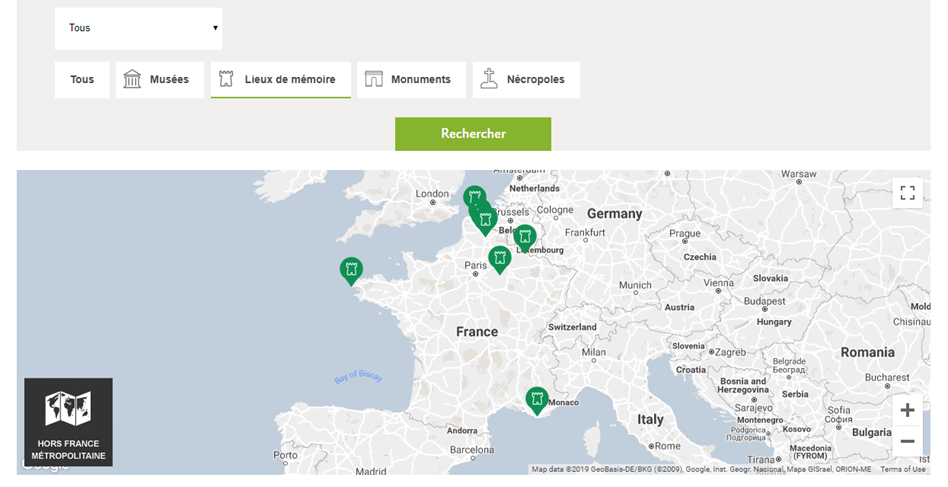Click the northernmost marker near the Channel coast

(x=475, y=196)
